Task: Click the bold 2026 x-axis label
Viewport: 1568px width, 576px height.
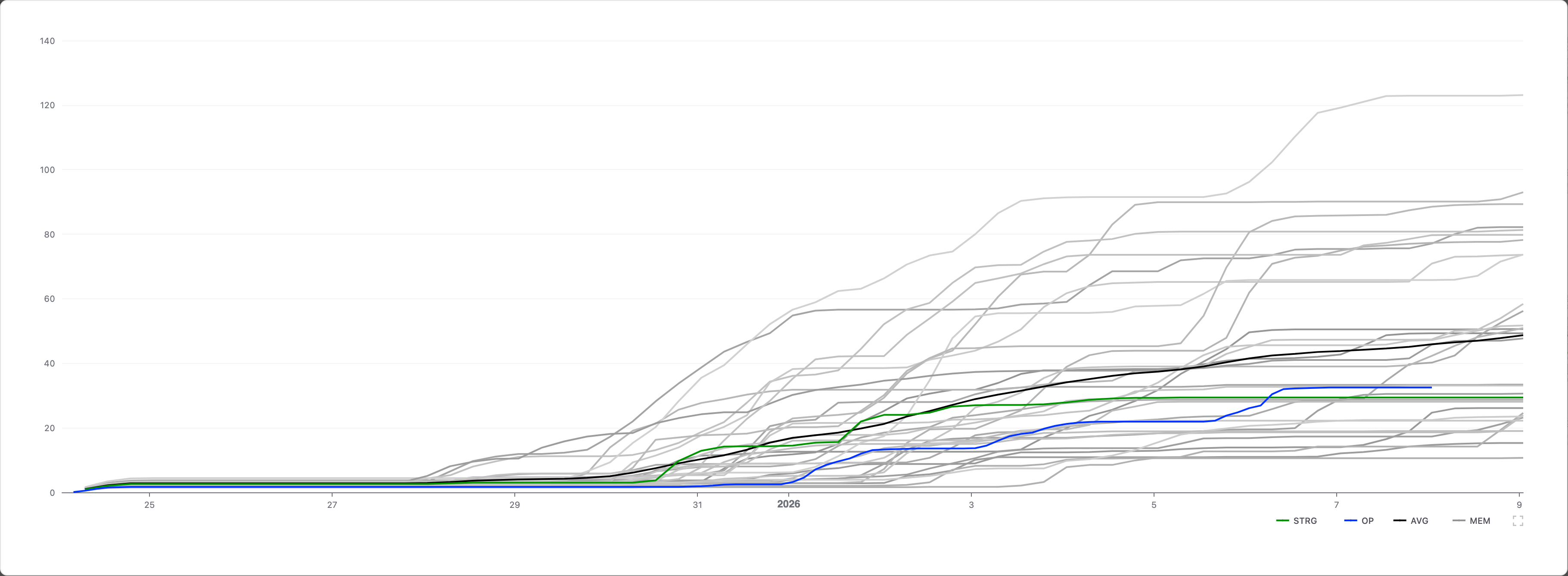Action: (x=788, y=504)
